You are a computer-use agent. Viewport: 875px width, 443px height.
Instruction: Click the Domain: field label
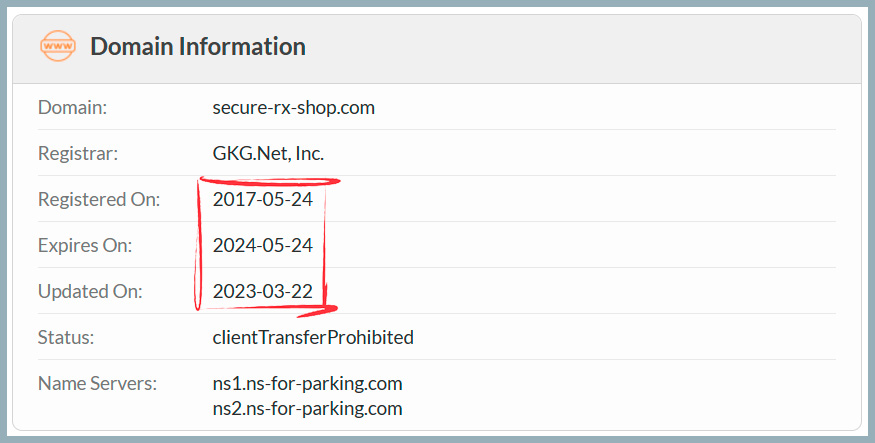[73, 107]
